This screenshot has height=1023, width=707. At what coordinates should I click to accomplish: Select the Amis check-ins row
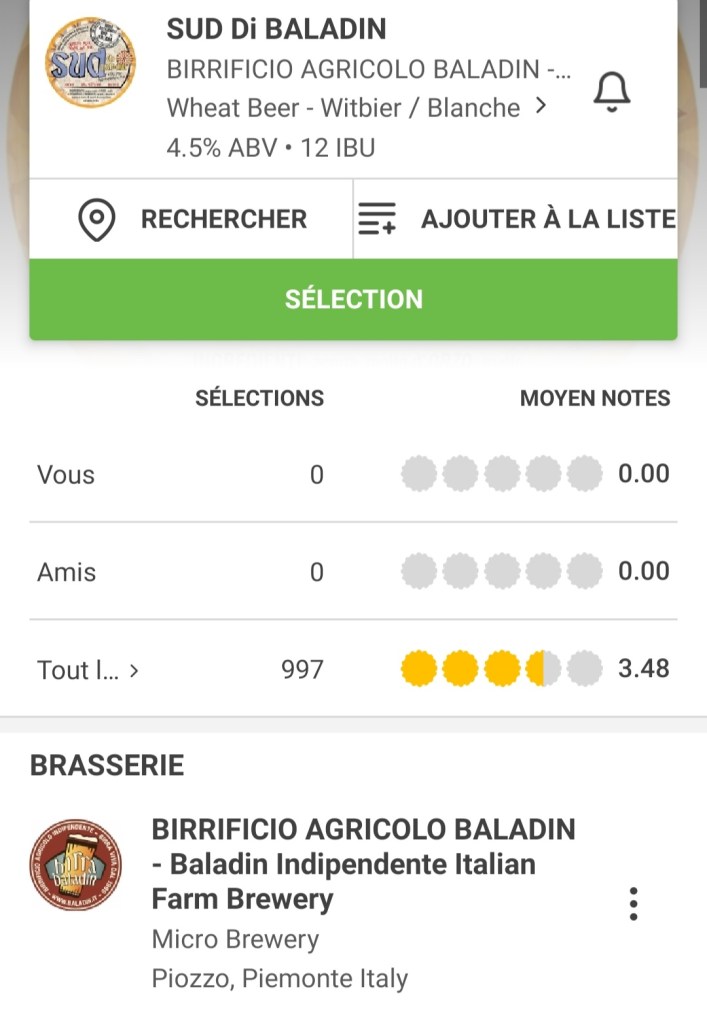(67, 572)
